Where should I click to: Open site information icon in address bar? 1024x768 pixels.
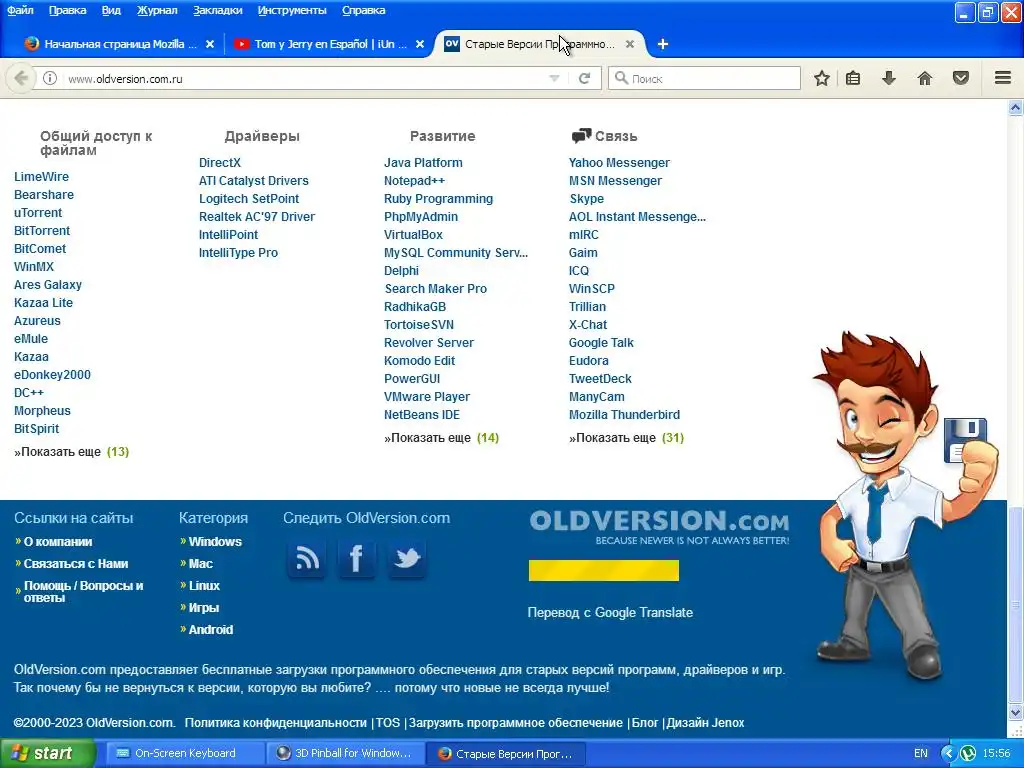(x=50, y=78)
